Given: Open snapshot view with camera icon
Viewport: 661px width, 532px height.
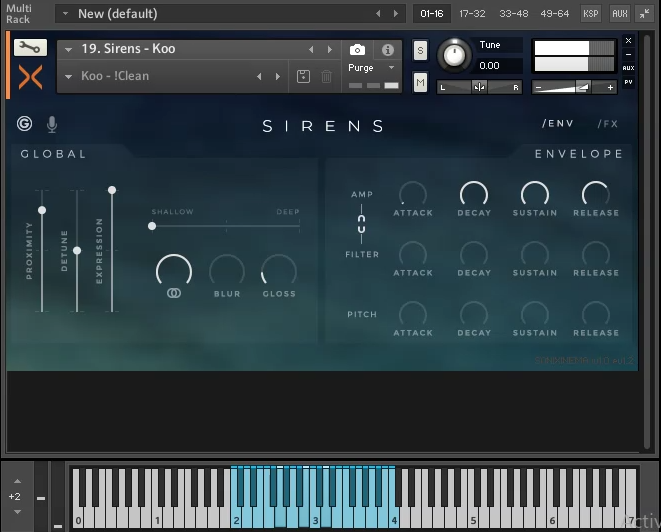Looking at the screenshot, I should click(x=357, y=50).
